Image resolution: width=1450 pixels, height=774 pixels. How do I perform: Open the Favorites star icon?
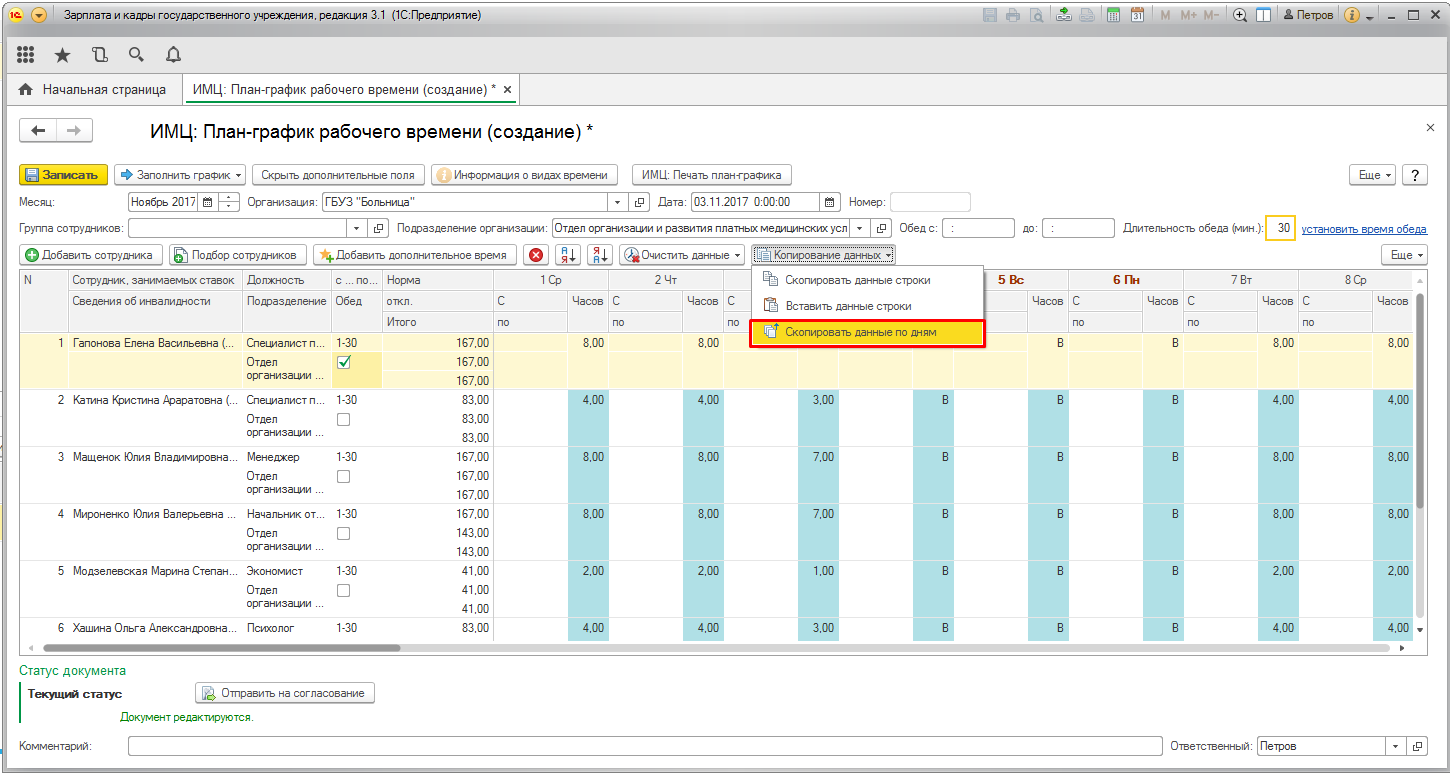[x=62, y=55]
